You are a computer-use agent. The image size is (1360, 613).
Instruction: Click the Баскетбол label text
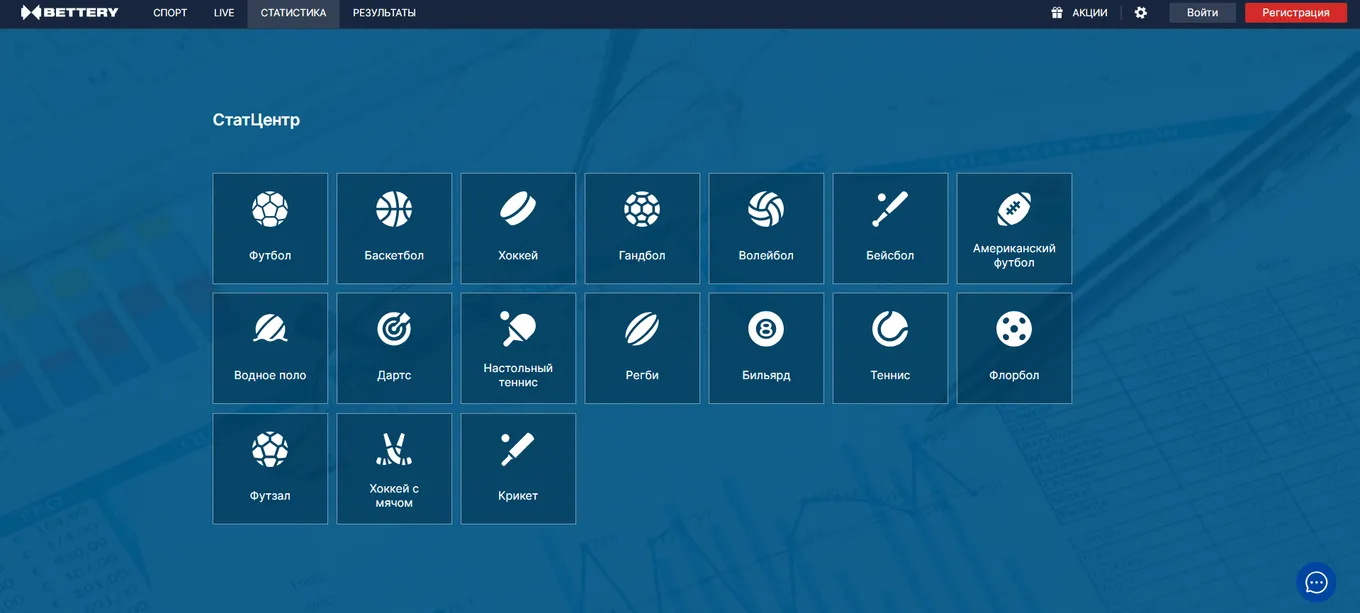tap(394, 255)
